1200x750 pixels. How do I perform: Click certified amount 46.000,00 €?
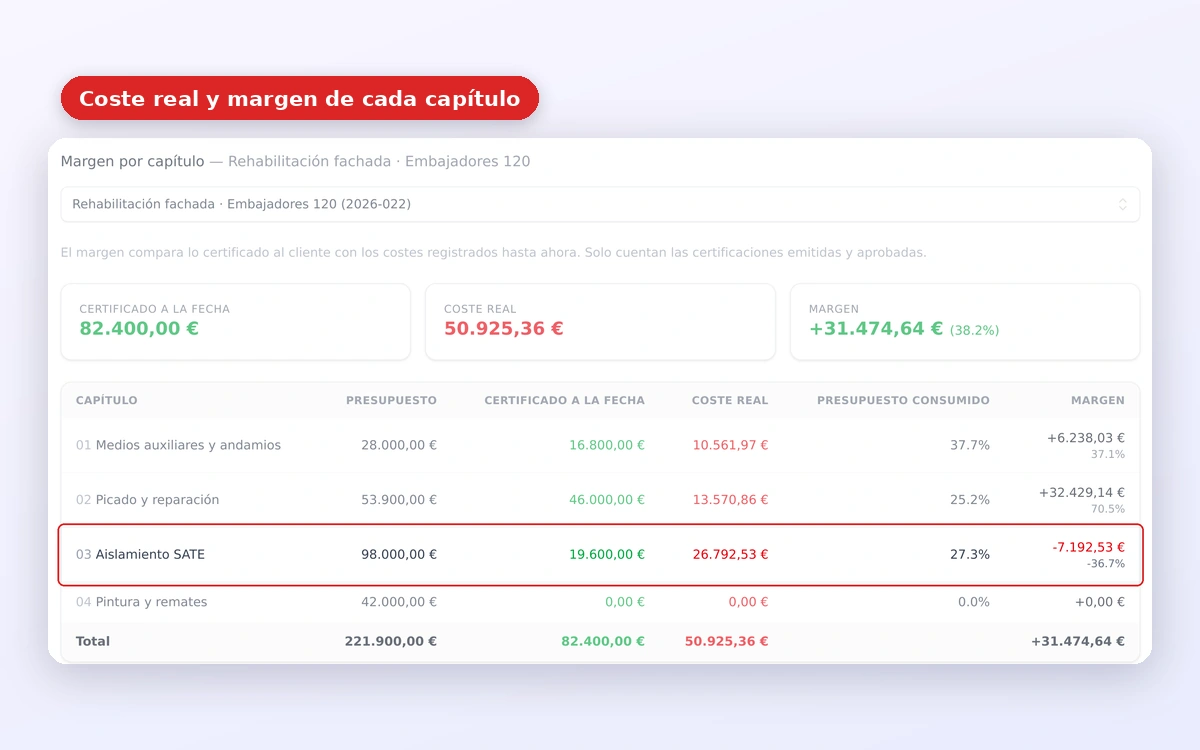pos(607,499)
